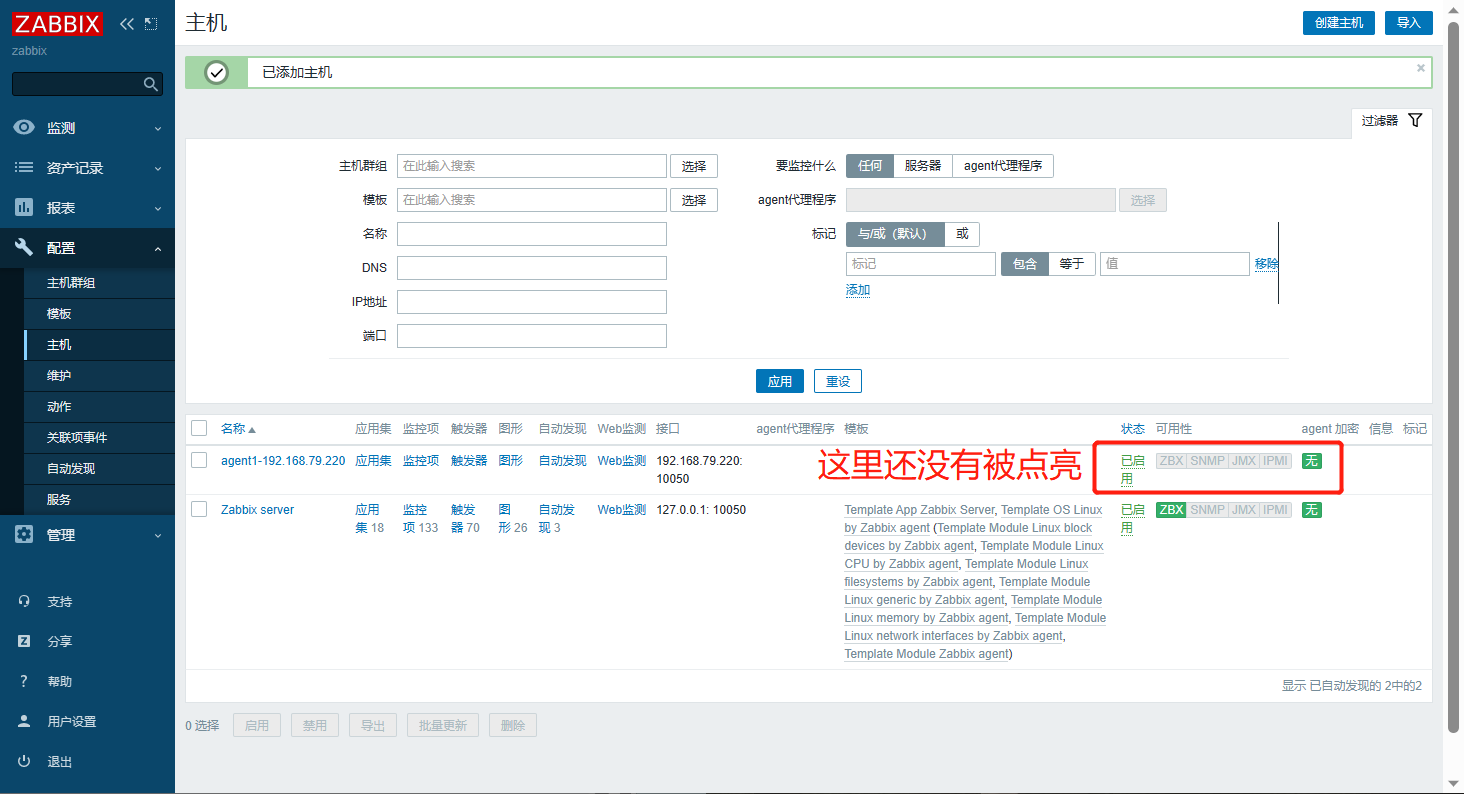Open 动作 in sidebar

pos(99,407)
